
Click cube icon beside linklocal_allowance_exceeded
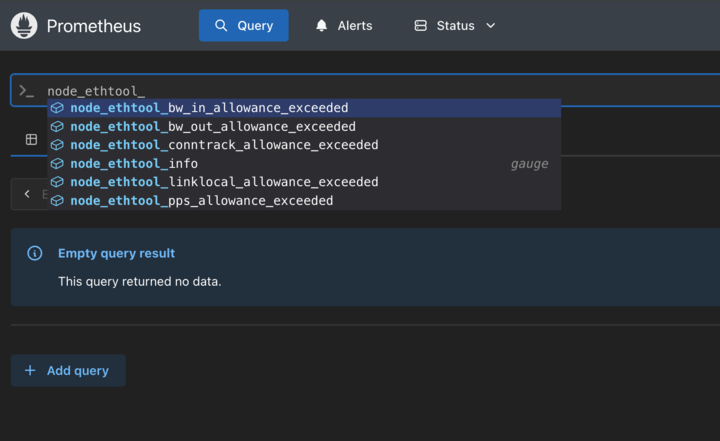57,182
